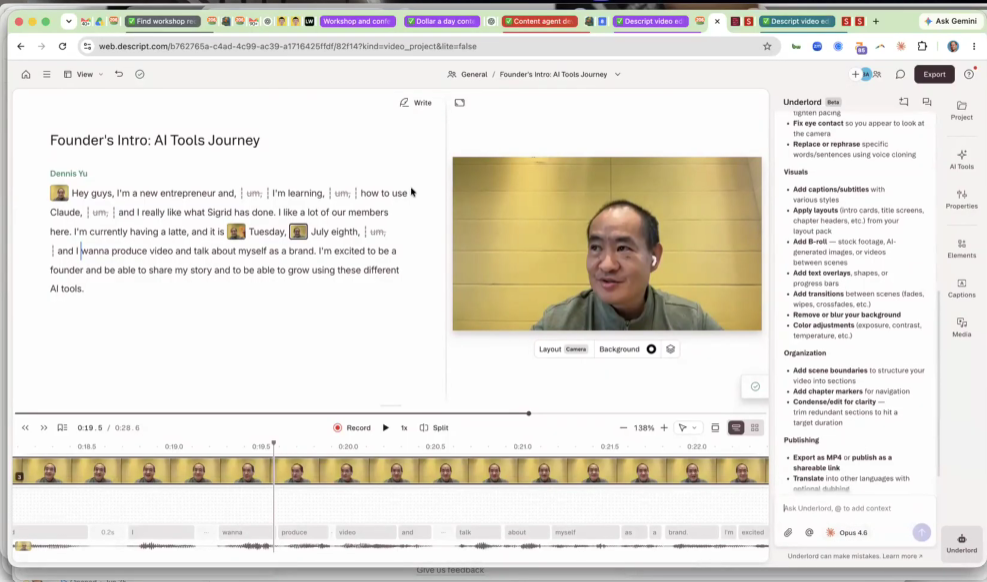Expand the View dropdown menu

pos(84,74)
